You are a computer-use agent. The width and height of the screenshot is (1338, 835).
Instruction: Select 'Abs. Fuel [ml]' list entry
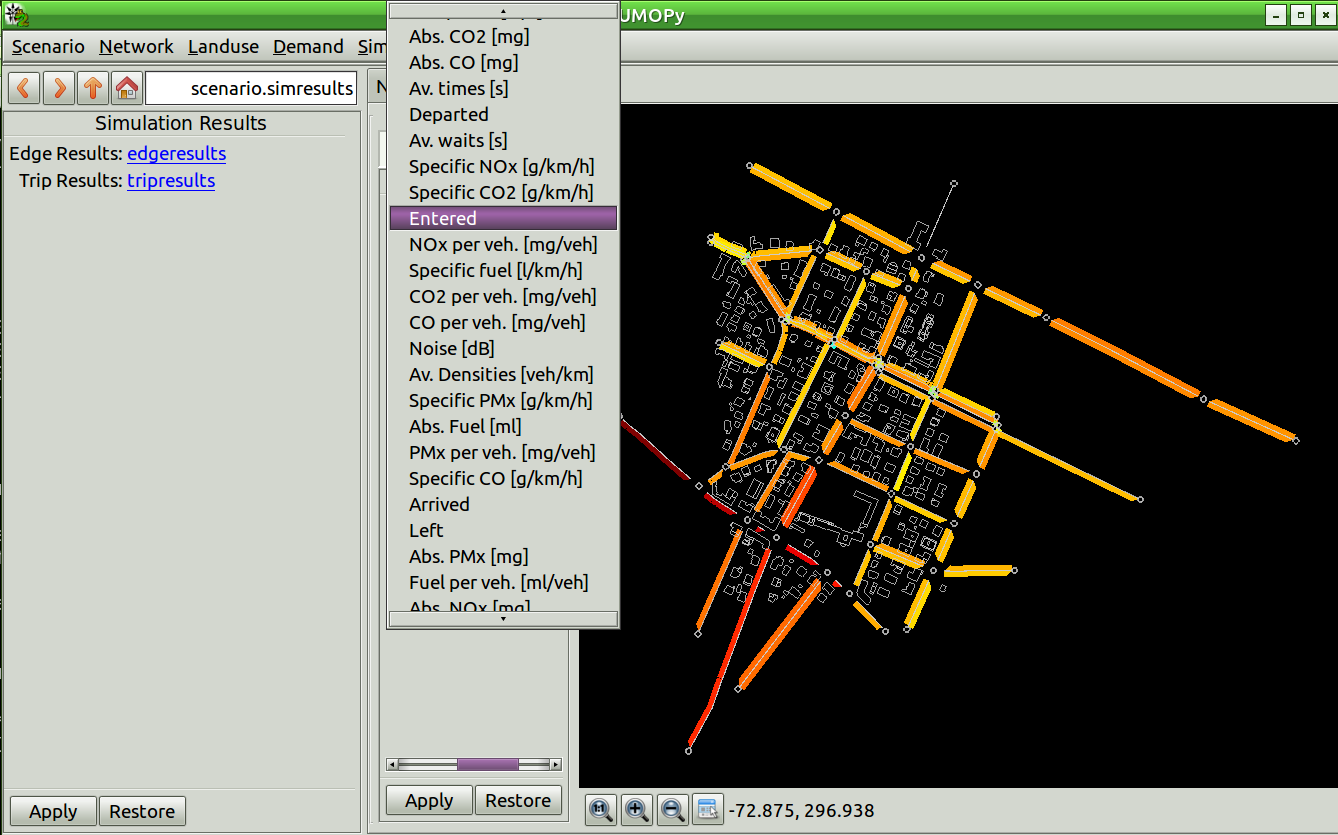[x=465, y=426]
